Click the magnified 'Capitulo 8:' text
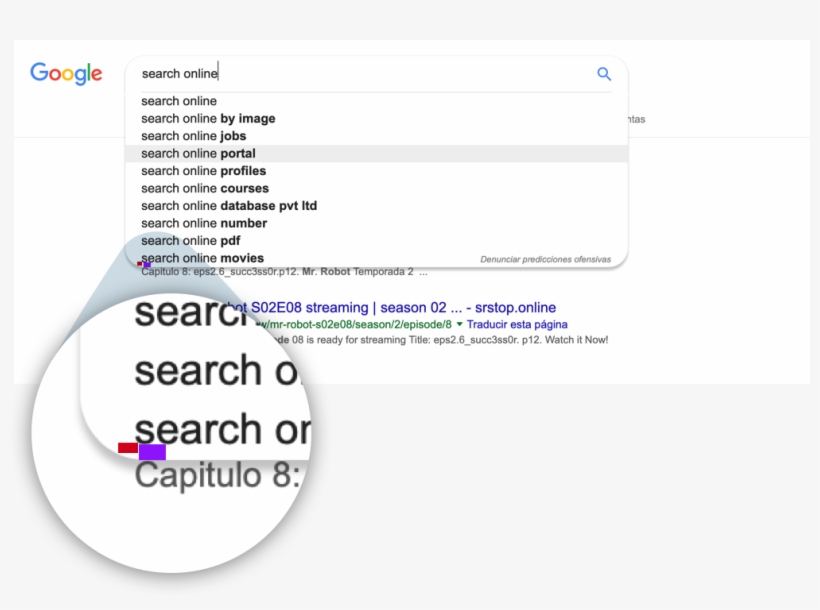The height and width of the screenshot is (610, 820). [x=217, y=475]
